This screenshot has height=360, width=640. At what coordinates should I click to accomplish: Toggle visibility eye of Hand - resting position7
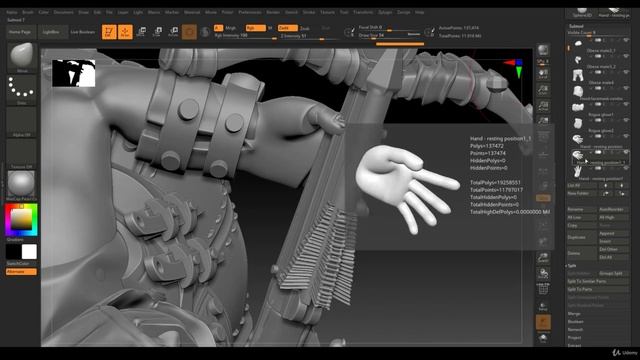pos(626,168)
